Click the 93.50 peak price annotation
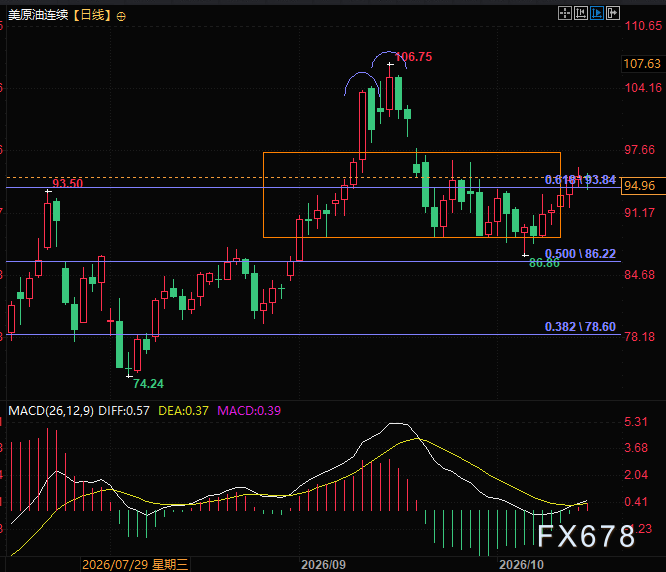Viewport: 666px width, 572px height. (x=68, y=183)
